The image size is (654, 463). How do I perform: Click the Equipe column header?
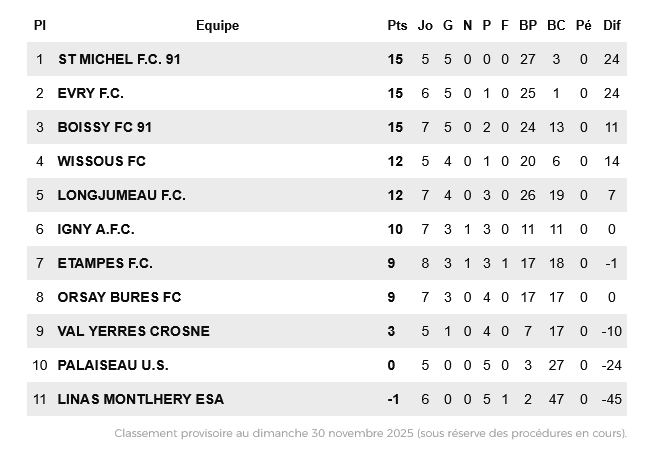pyautogui.click(x=217, y=25)
